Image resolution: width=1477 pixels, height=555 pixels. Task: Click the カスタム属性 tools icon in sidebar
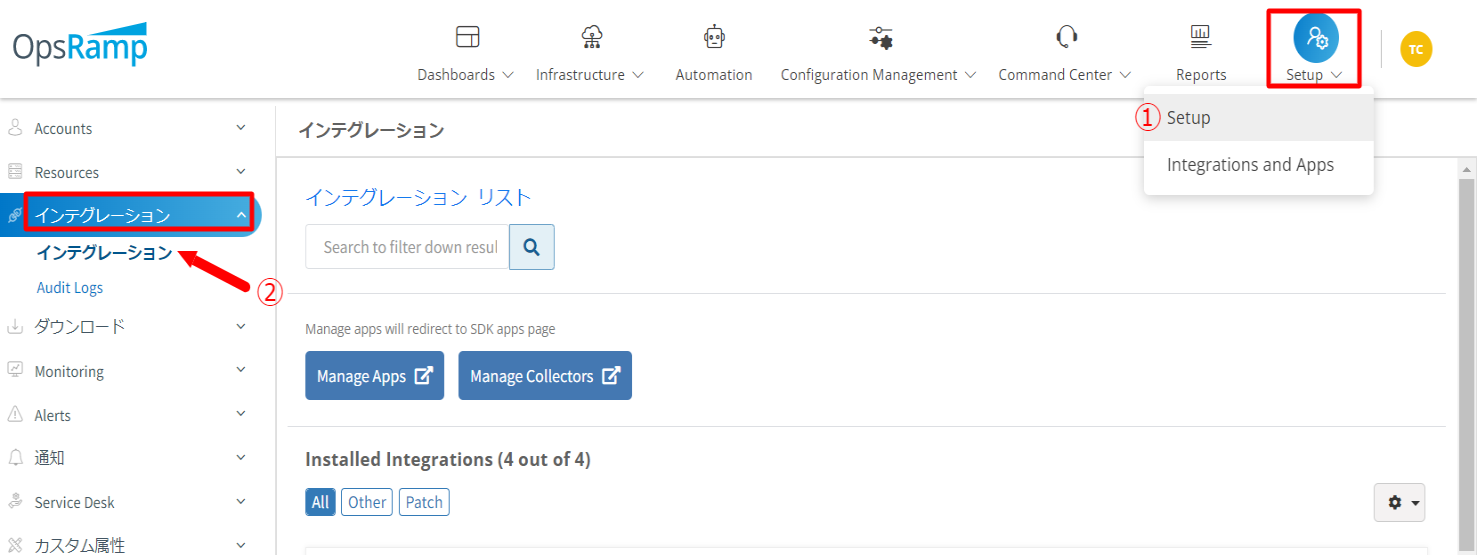(15, 545)
